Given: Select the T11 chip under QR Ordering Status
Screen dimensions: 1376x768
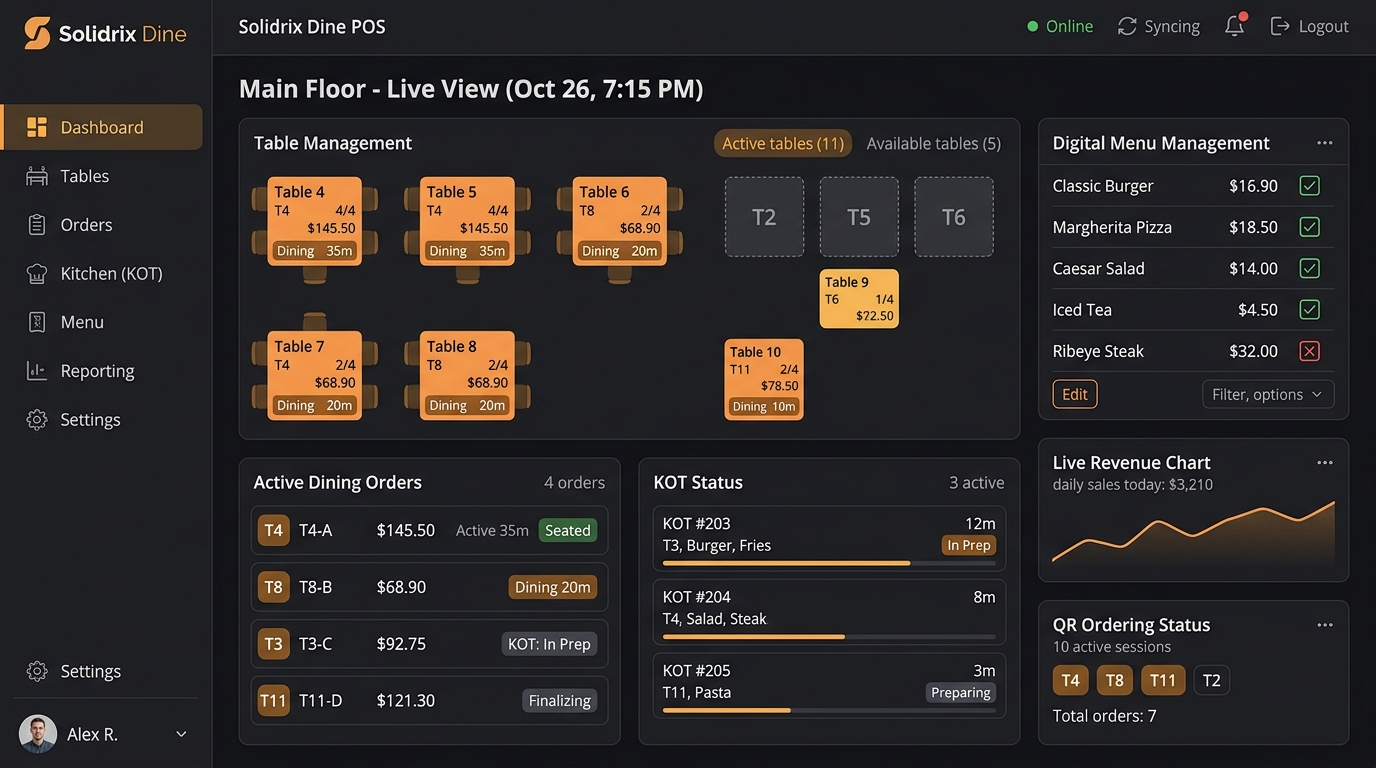Looking at the screenshot, I should tap(1163, 681).
